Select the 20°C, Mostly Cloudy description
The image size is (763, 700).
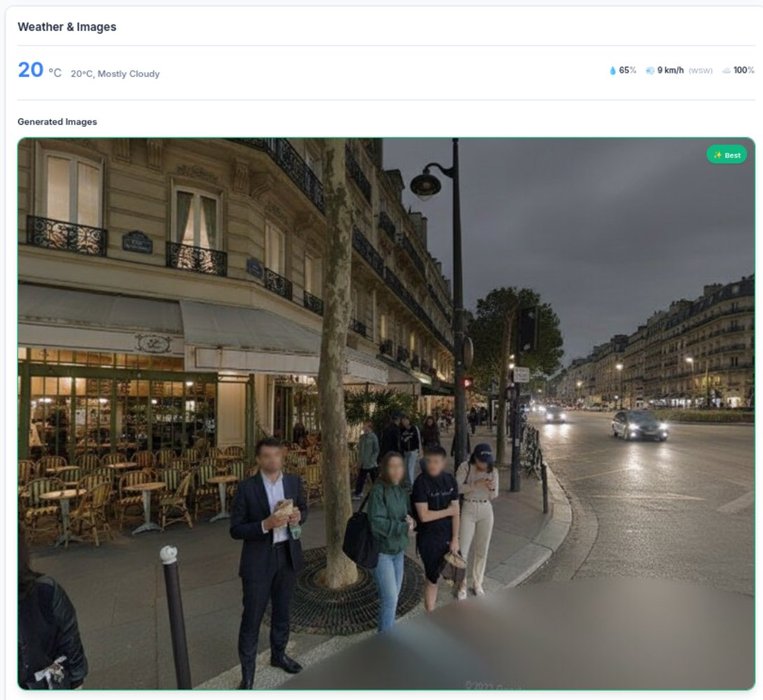pyautogui.click(x=115, y=74)
